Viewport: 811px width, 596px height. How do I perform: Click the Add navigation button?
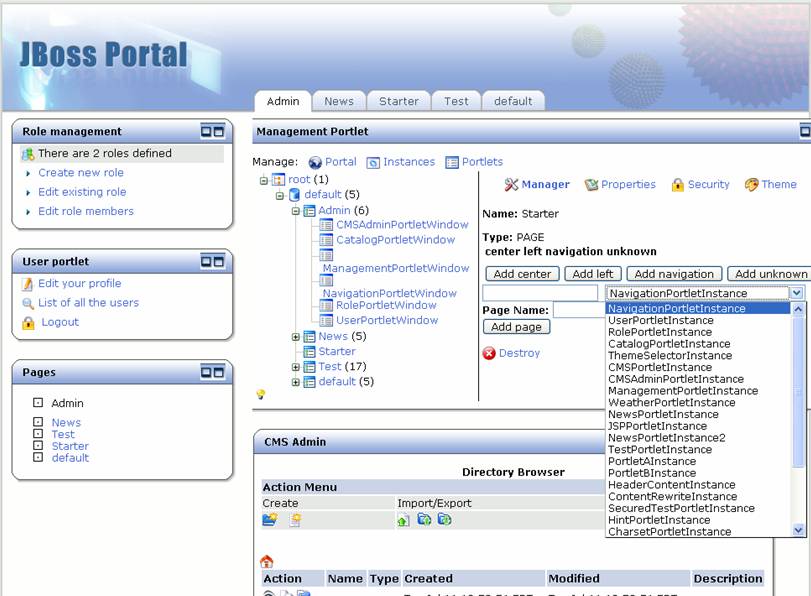pyautogui.click(x=674, y=274)
